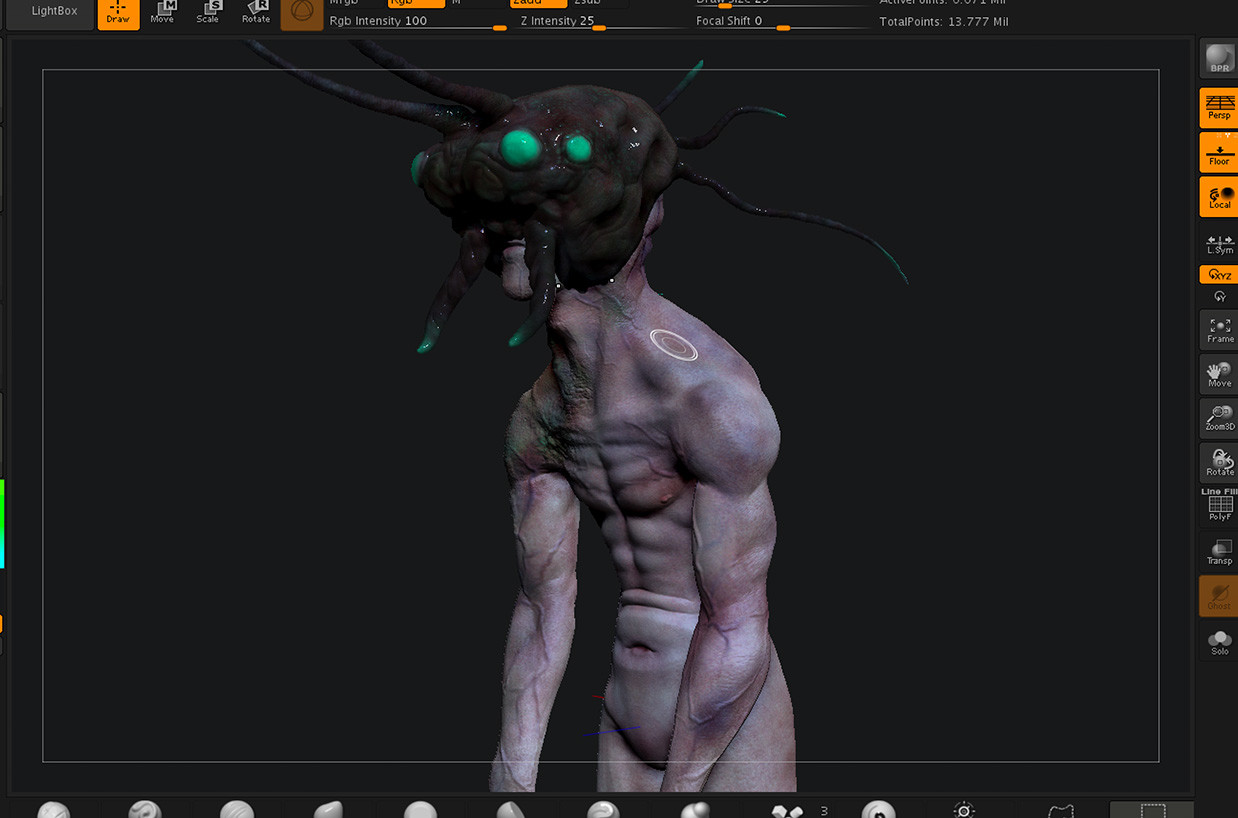Toggle Solo mode

coord(1219,641)
